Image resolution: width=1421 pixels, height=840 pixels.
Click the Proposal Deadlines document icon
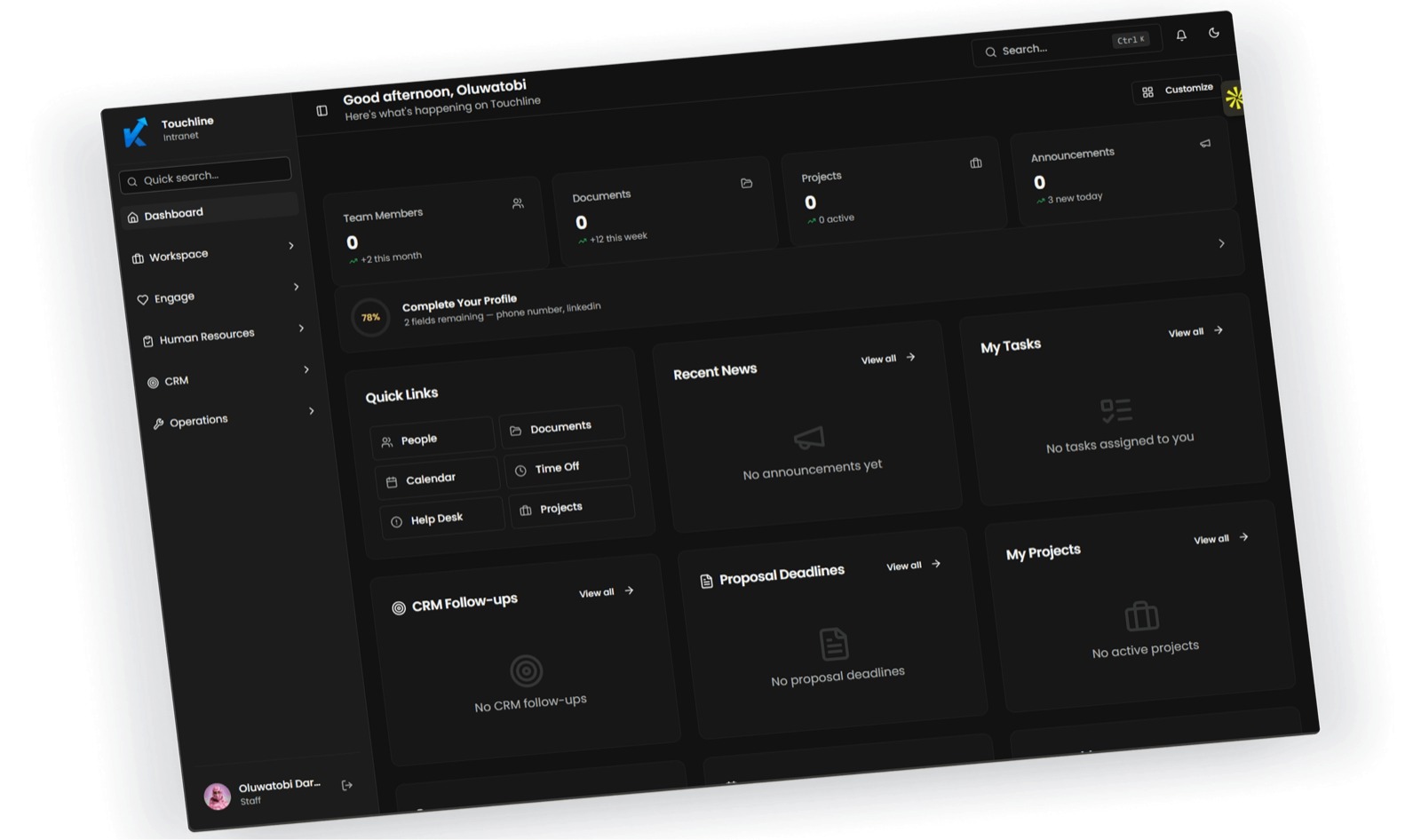point(706,581)
